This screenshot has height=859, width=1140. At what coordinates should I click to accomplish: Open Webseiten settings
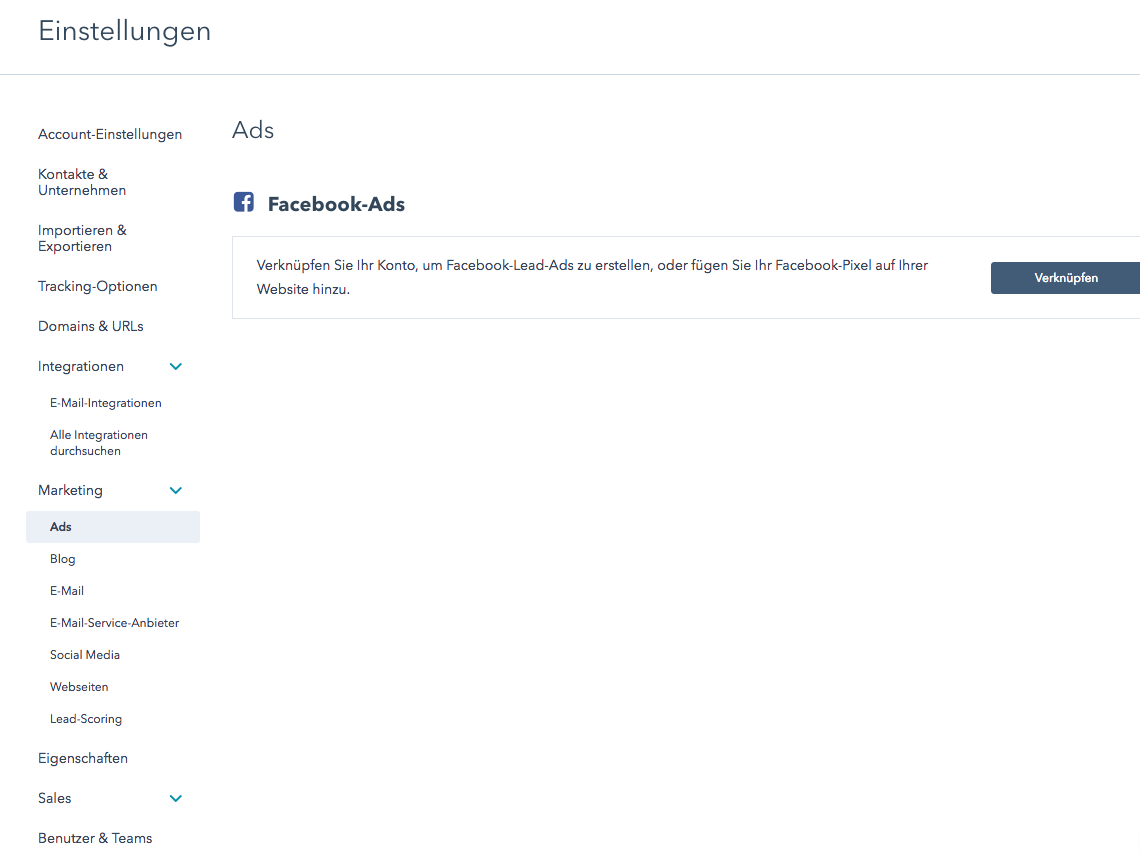[79, 687]
